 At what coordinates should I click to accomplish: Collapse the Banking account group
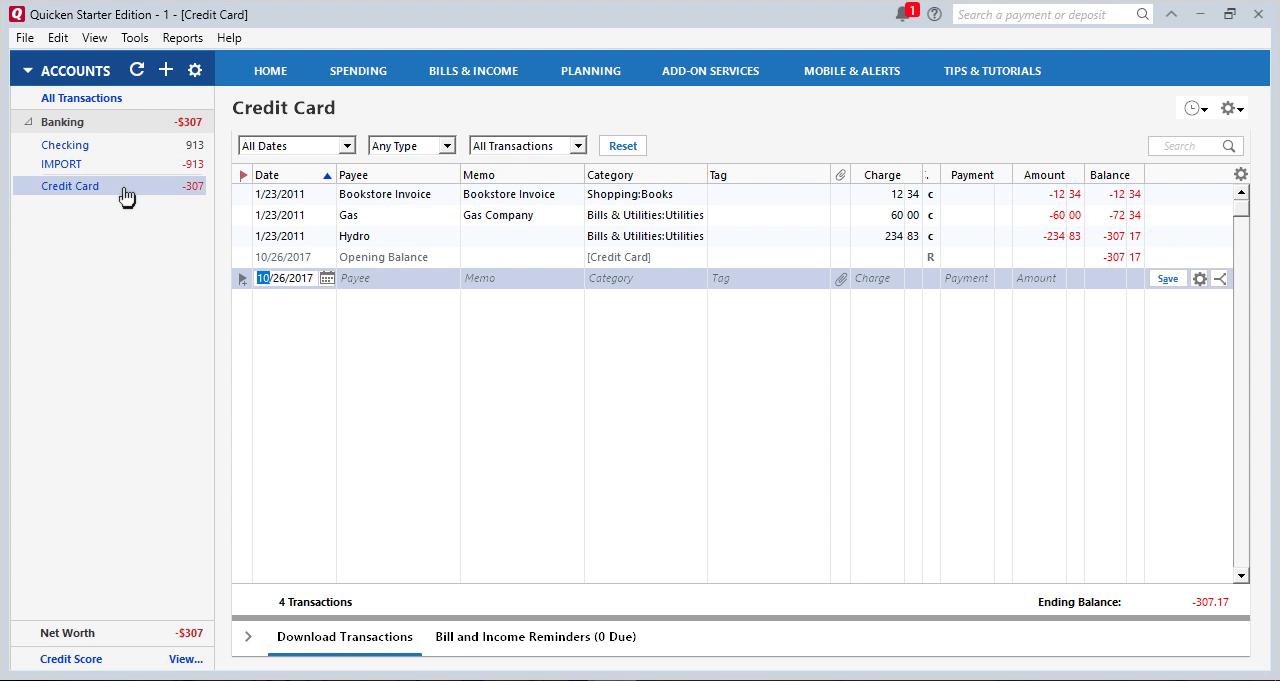click(28, 122)
